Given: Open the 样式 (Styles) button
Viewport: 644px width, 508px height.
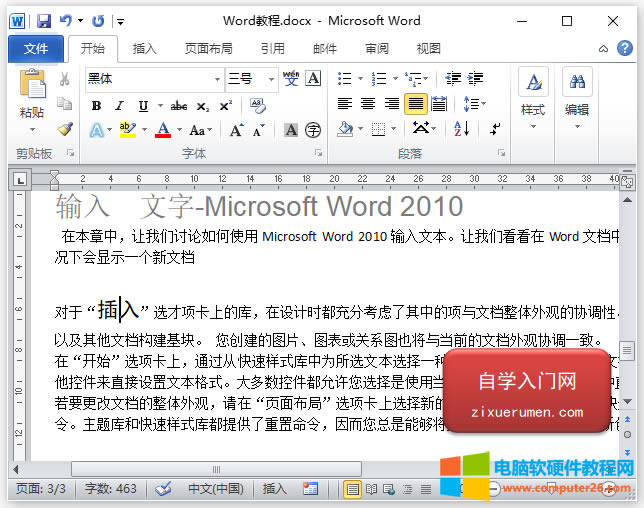Looking at the screenshot, I should (533, 99).
